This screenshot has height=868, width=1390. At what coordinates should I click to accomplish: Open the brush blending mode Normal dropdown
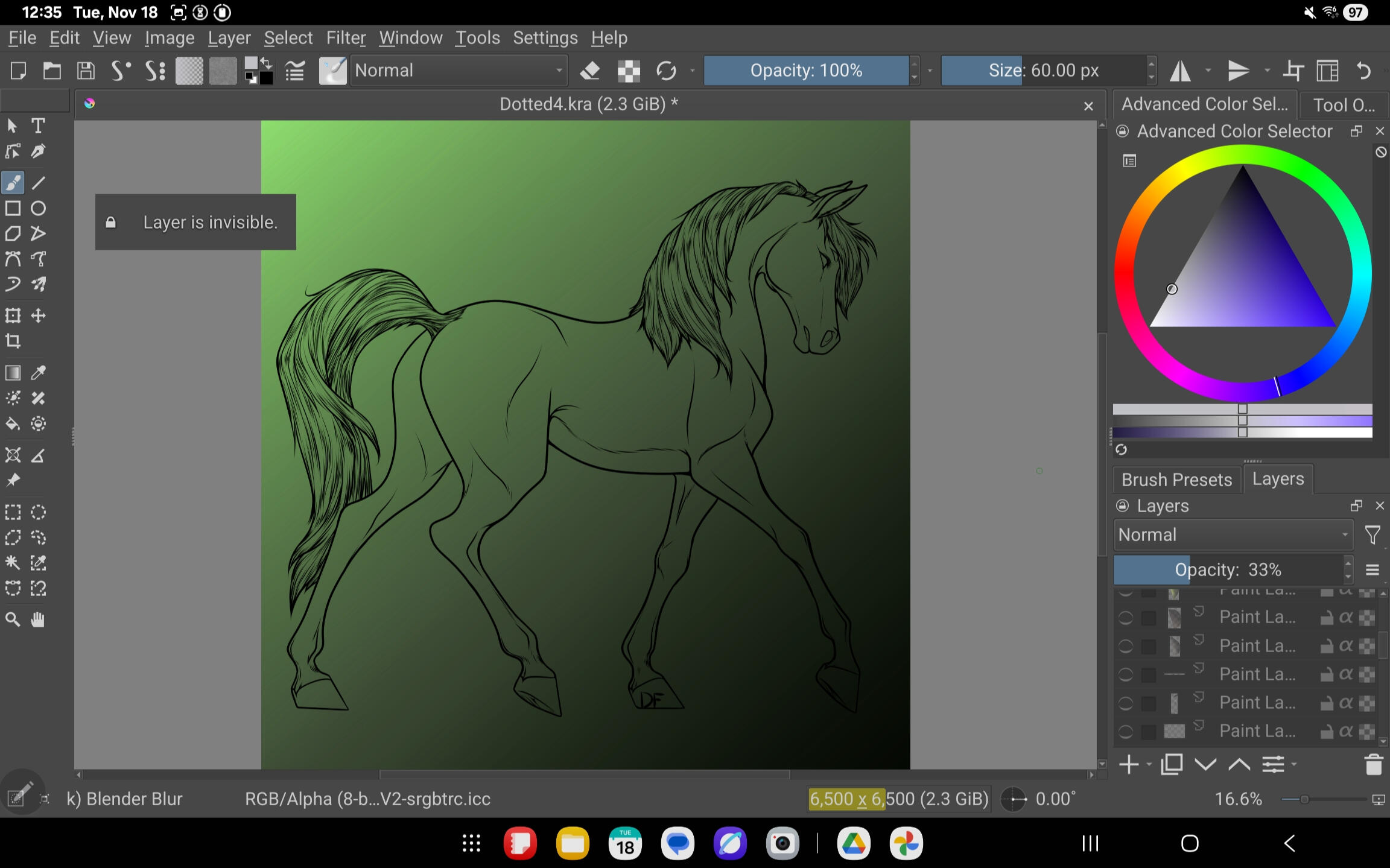point(459,71)
